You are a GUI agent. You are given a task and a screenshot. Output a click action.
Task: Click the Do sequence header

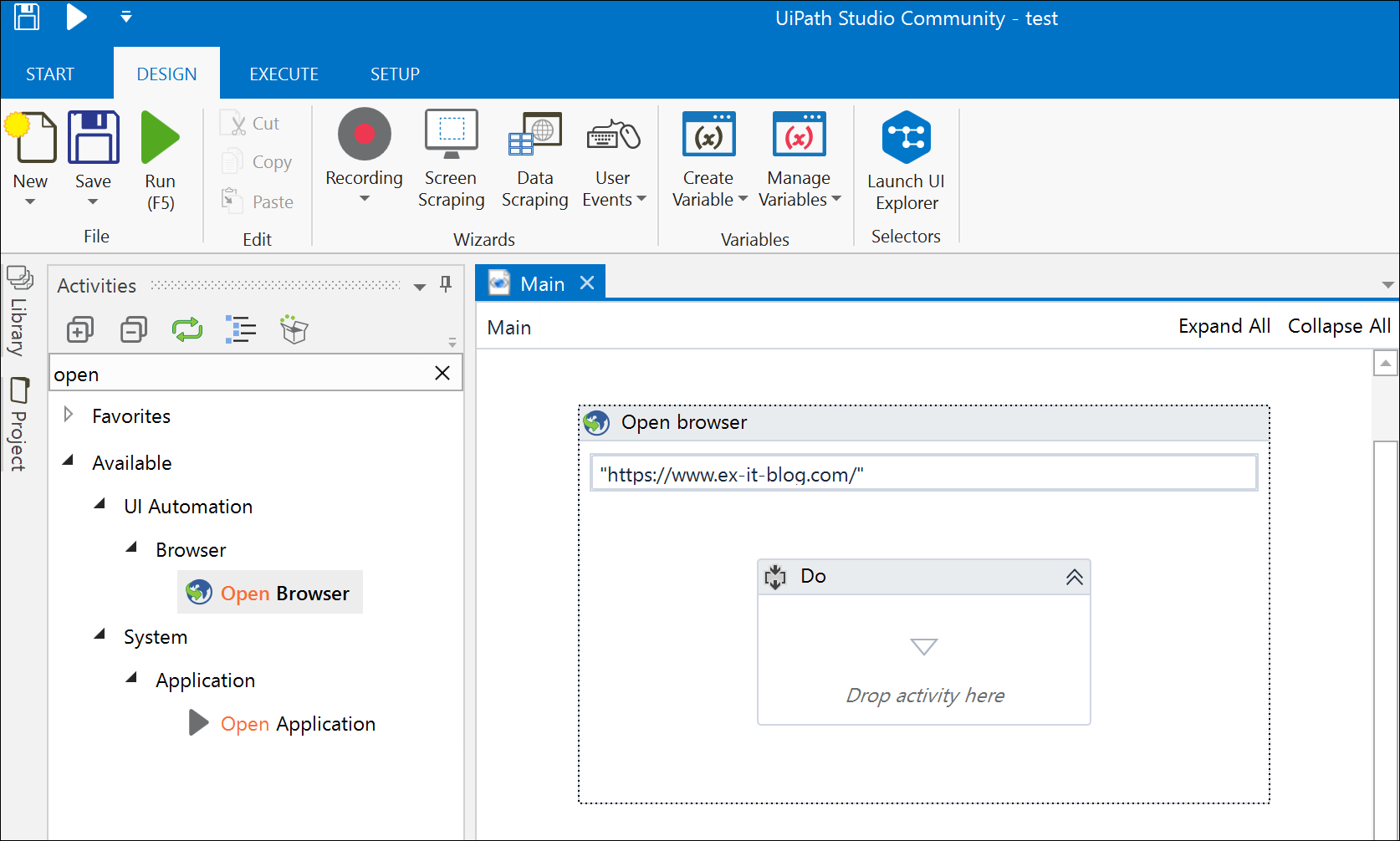924,577
